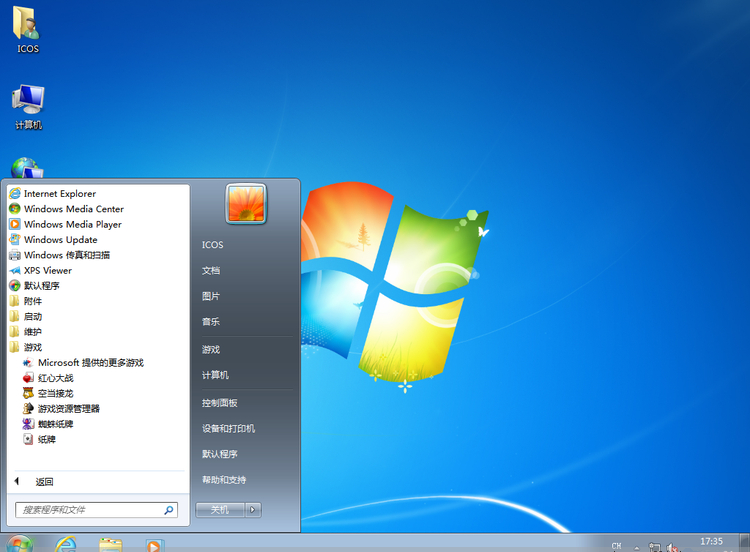Click the 关机 shutdown button
Screen dimensions: 750x552
coord(220,510)
